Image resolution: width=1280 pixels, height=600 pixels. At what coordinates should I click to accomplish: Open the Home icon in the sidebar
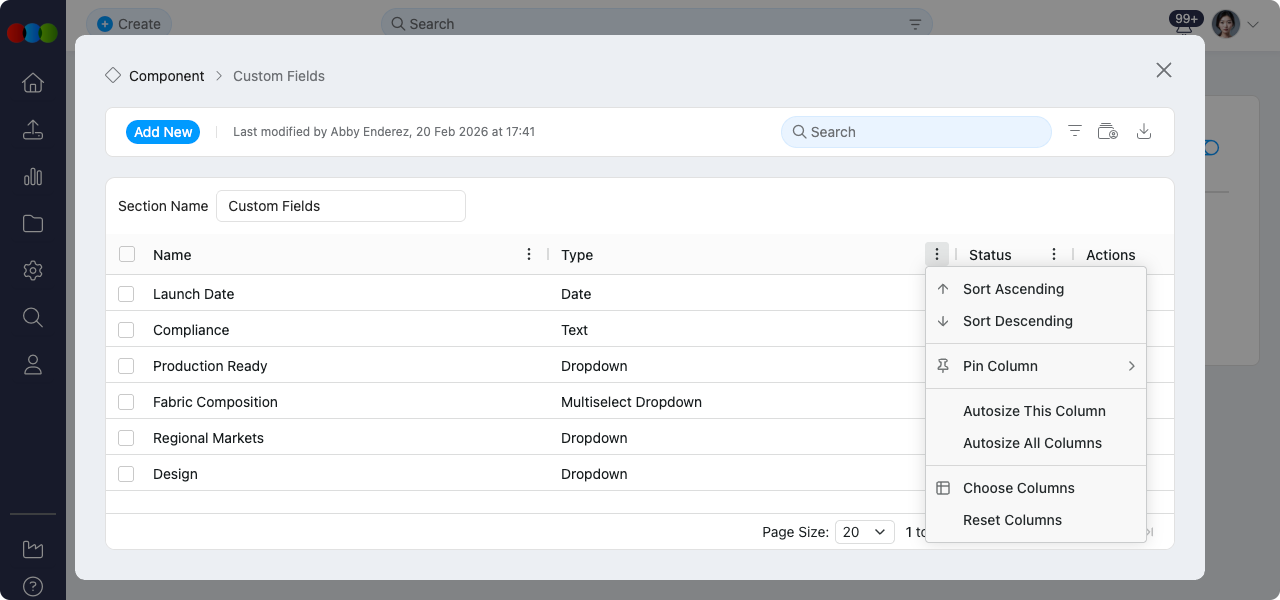32,83
